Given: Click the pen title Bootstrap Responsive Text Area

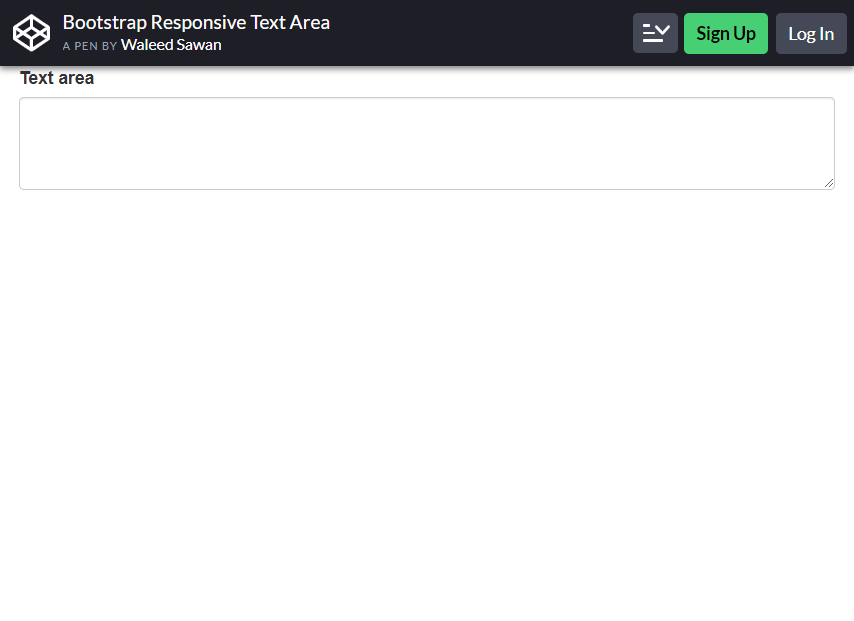Looking at the screenshot, I should coord(196,22).
